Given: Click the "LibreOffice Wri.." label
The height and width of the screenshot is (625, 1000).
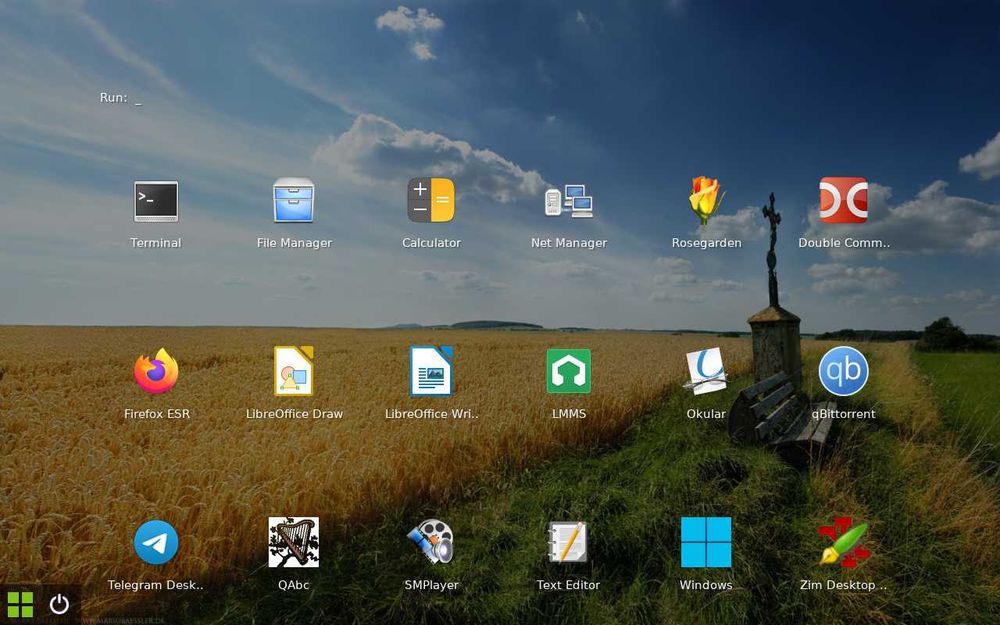Looking at the screenshot, I should pos(432,414).
